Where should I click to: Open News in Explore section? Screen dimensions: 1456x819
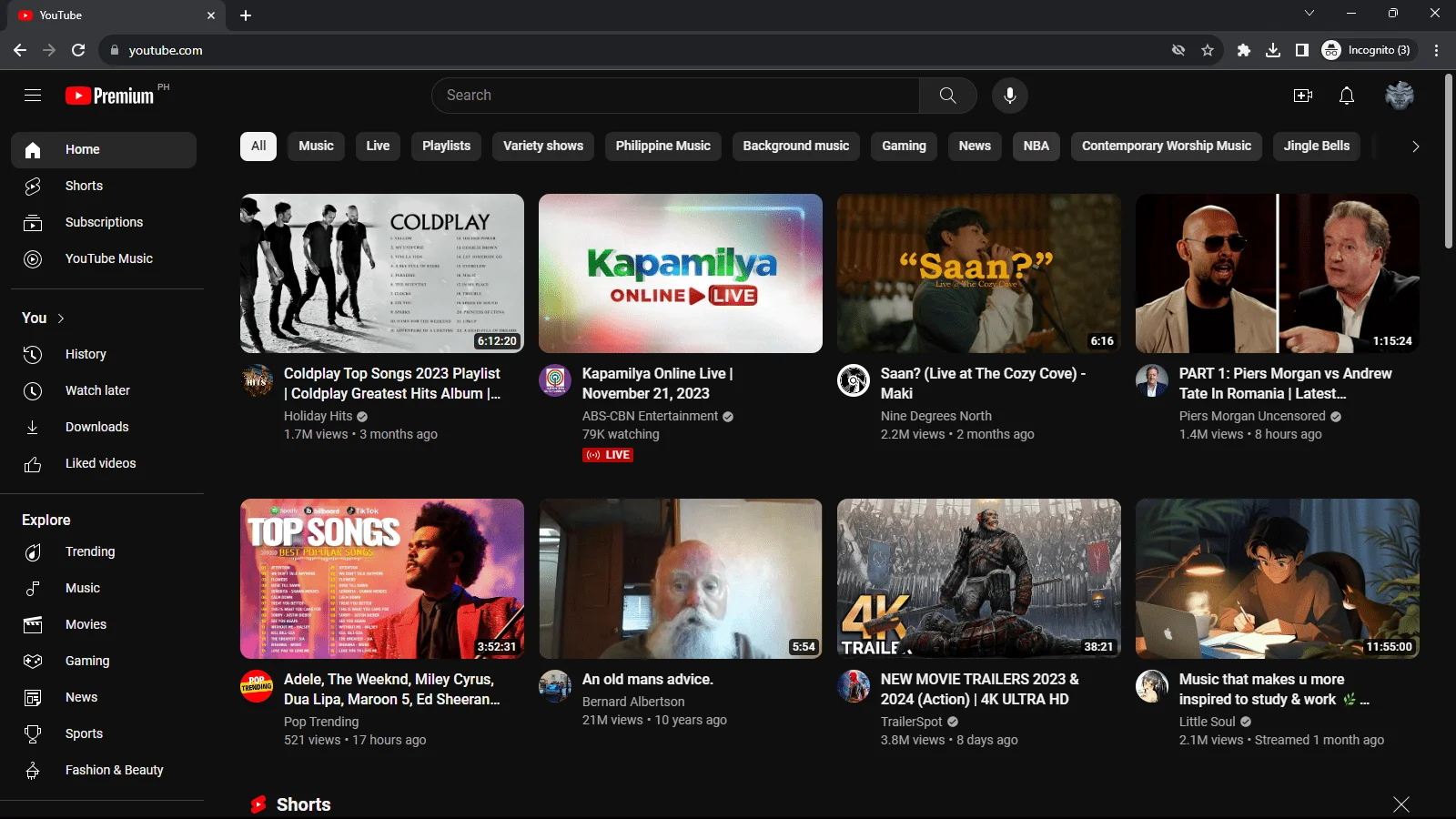click(x=104, y=697)
